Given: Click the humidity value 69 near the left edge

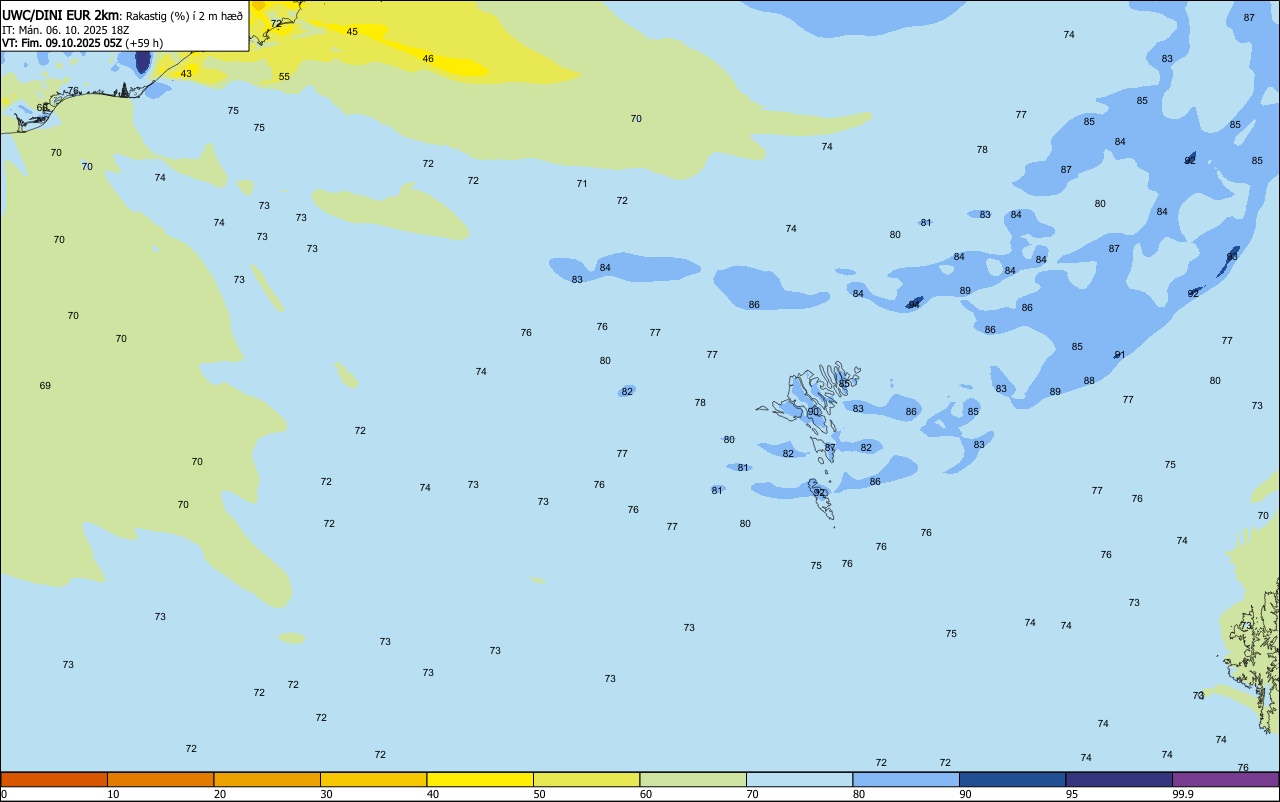Looking at the screenshot, I should point(45,386).
